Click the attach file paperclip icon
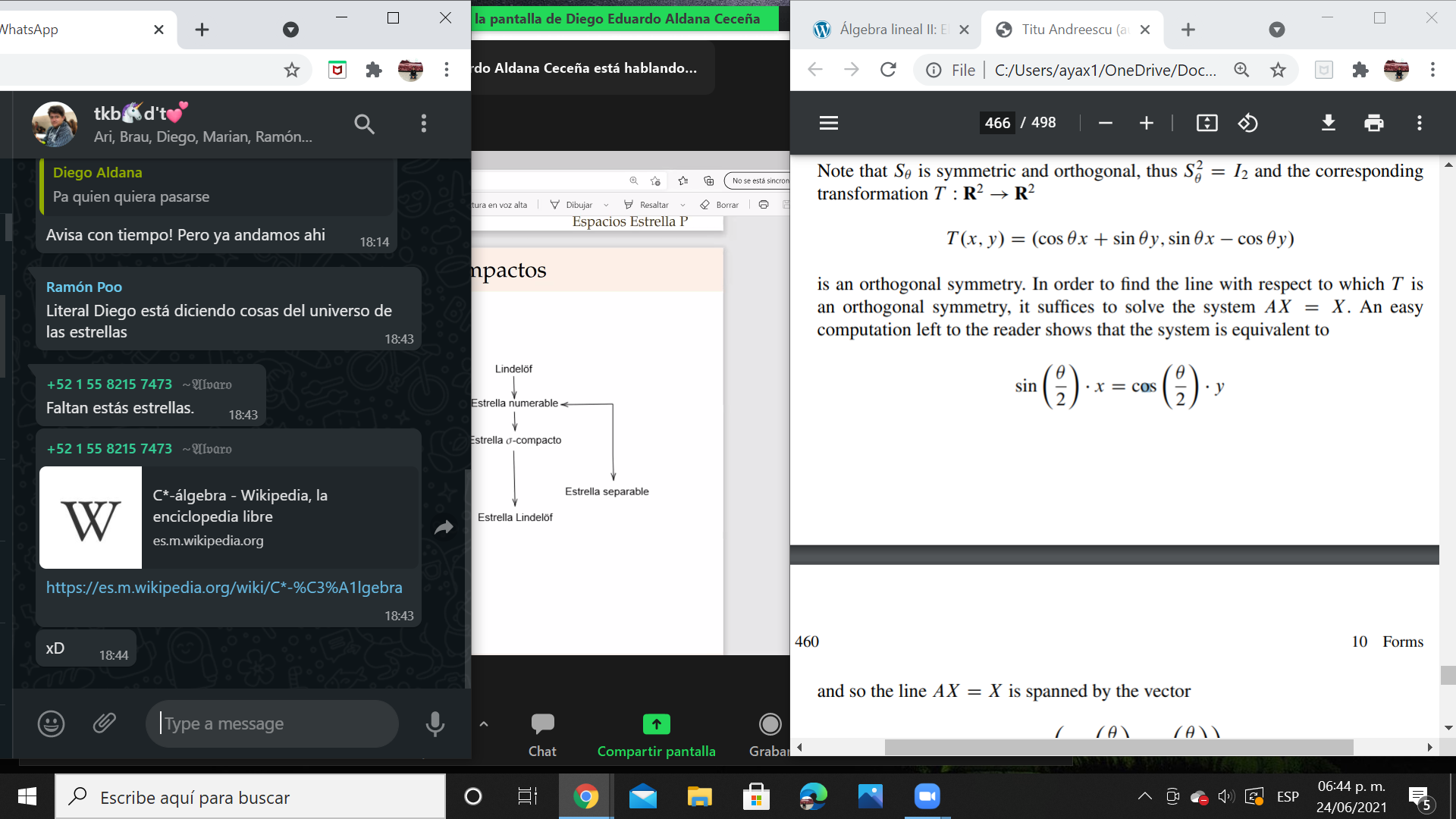The width and height of the screenshot is (1456, 819). 105,723
